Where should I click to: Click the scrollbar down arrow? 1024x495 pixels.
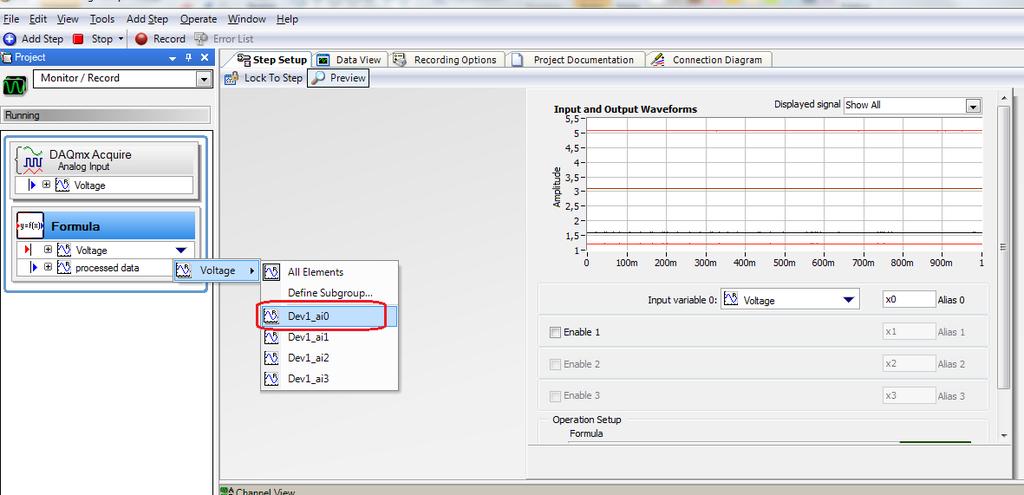[x=1004, y=435]
